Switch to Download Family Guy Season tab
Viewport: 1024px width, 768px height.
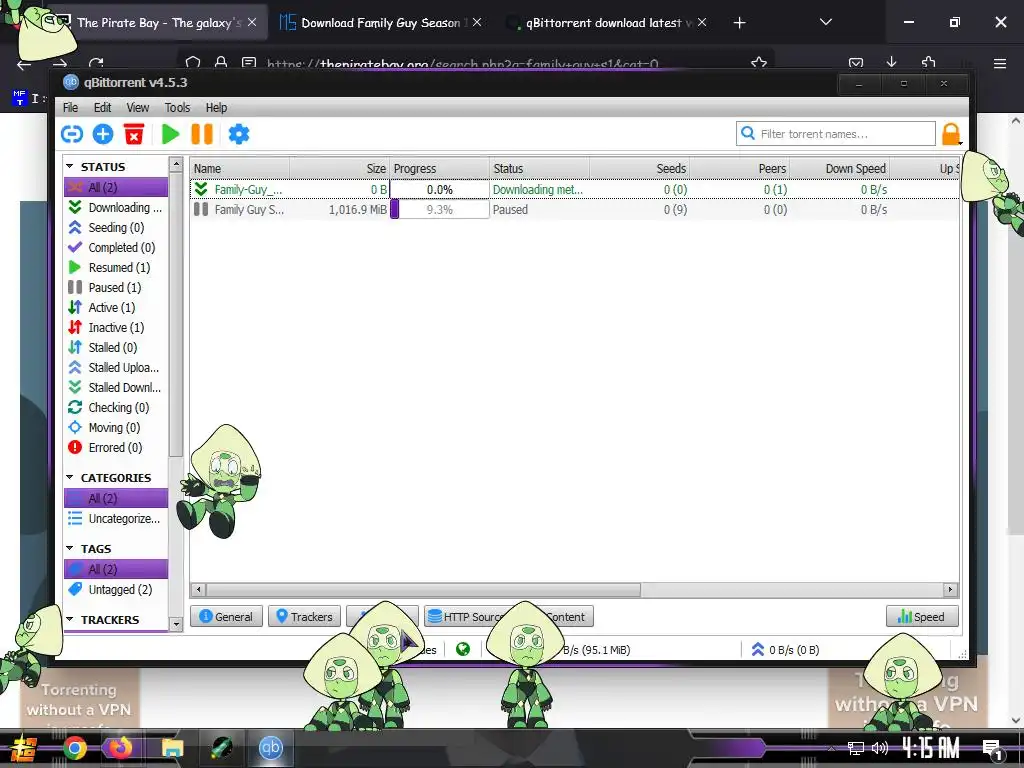381,23
